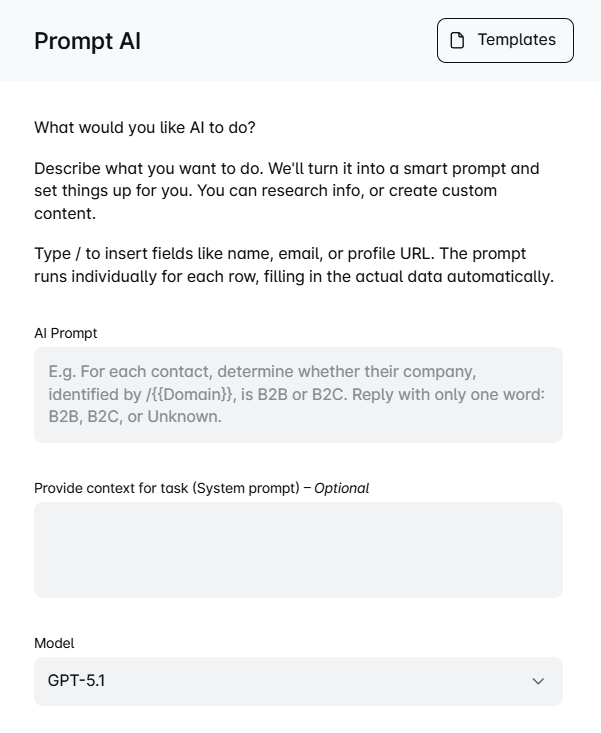
Task: Click the 'Provide context for task (System prompt)' label
Action: [166, 489]
